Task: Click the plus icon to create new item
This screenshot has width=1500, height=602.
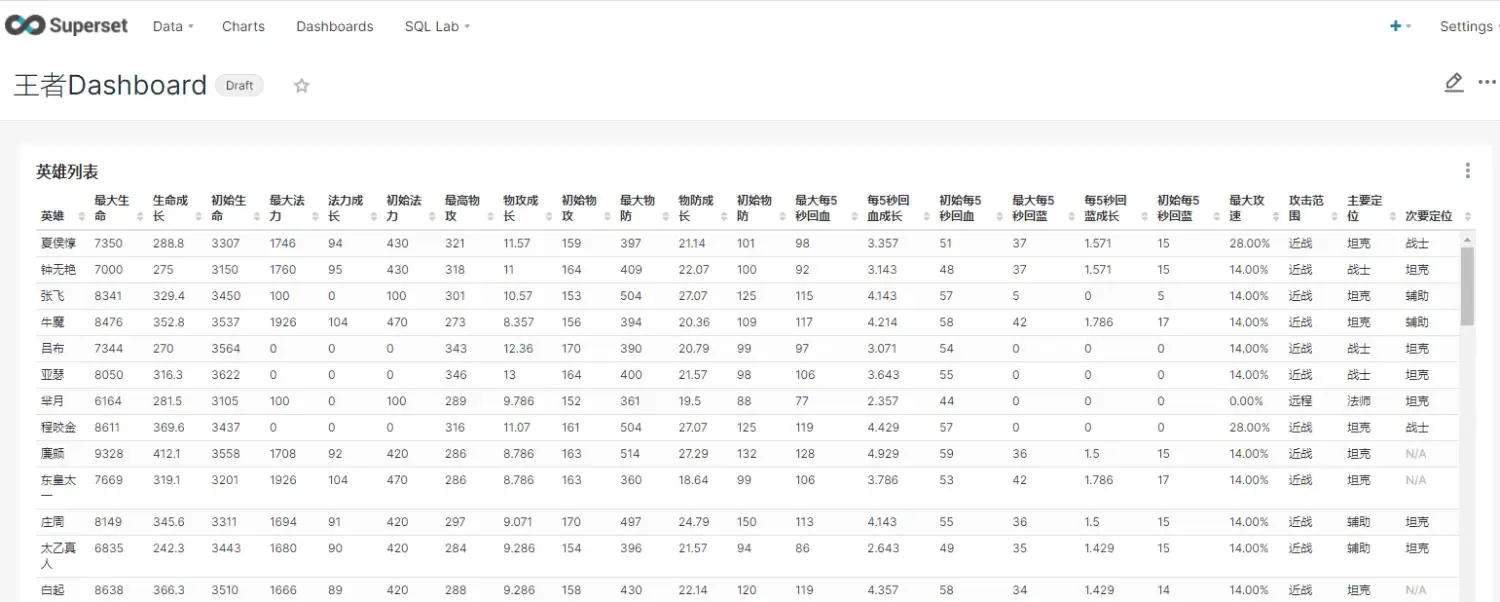Action: pyautogui.click(x=1395, y=26)
